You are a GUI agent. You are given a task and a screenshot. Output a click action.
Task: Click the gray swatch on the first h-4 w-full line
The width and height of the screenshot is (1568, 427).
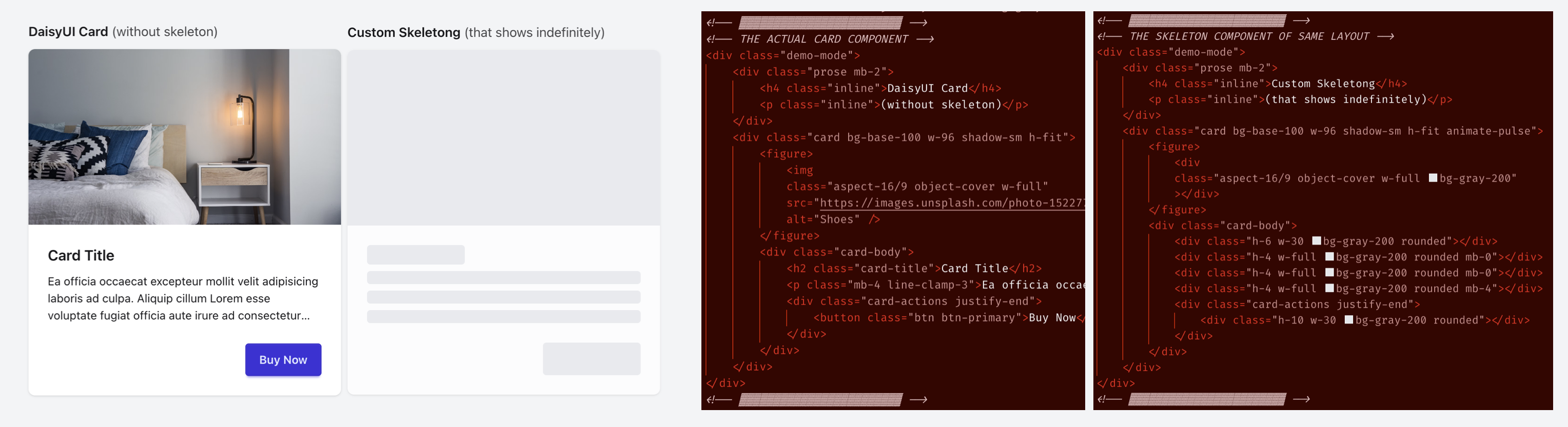click(x=1329, y=257)
